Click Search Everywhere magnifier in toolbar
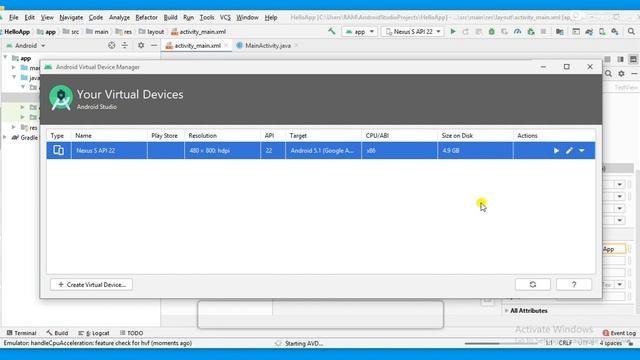The height and width of the screenshot is (360, 640). (631, 31)
